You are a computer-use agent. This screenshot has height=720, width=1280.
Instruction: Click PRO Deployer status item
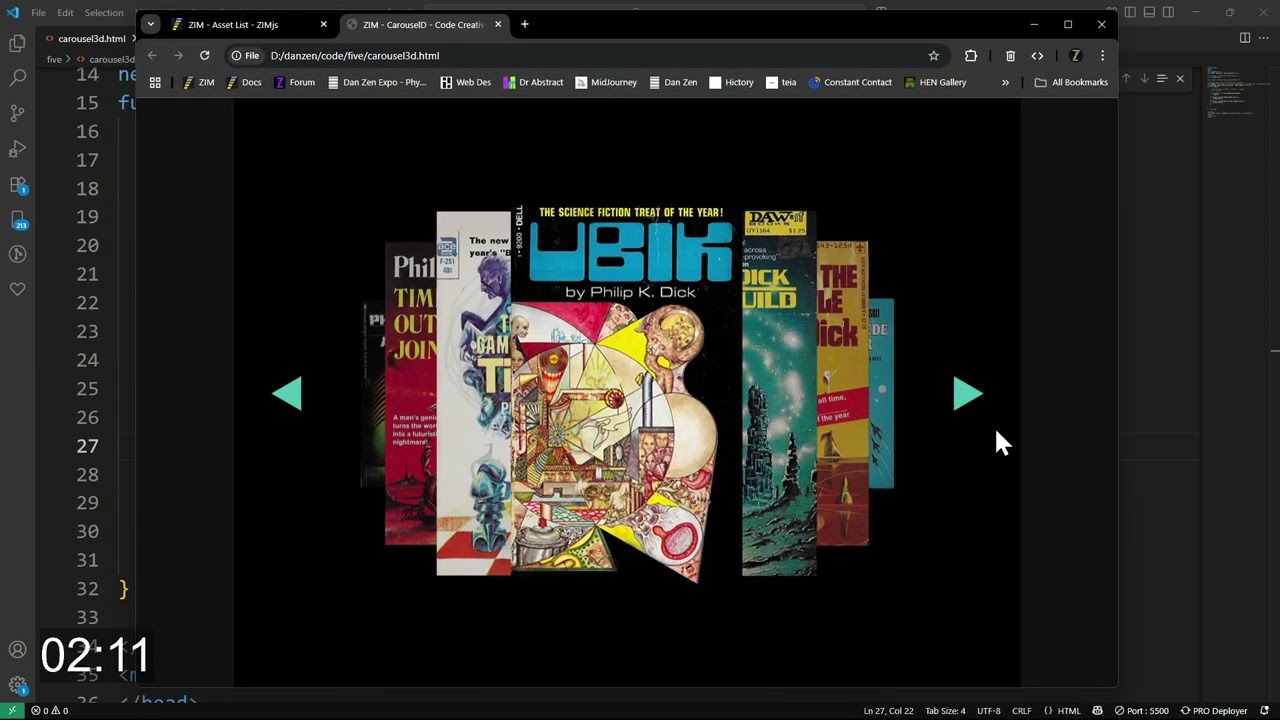coord(1213,711)
